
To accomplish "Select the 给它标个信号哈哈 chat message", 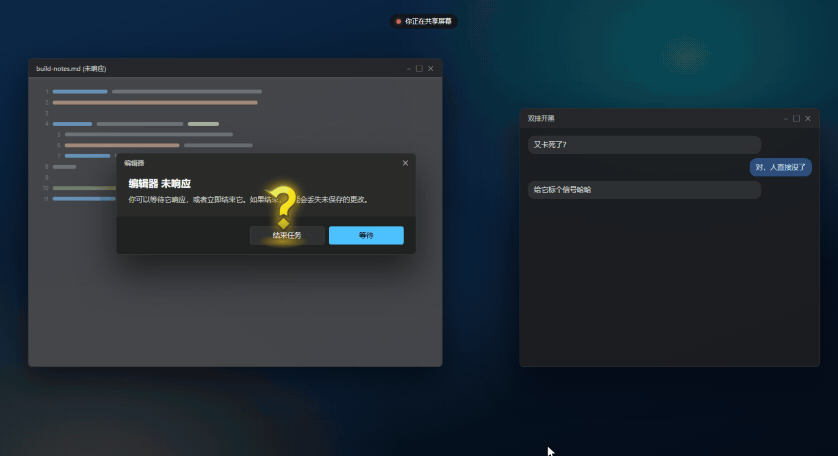I will 644,190.
